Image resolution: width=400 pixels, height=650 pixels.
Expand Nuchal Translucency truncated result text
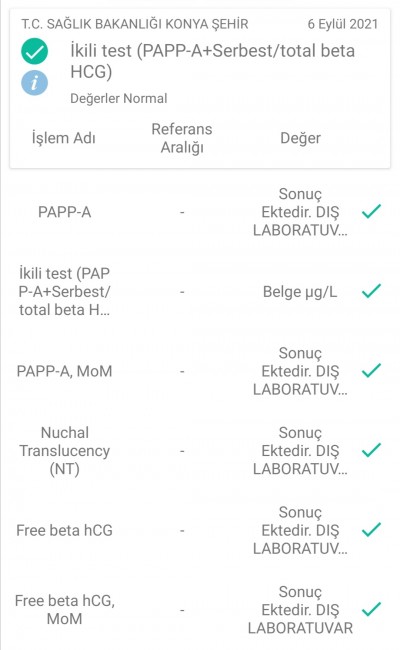coord(300,451)
